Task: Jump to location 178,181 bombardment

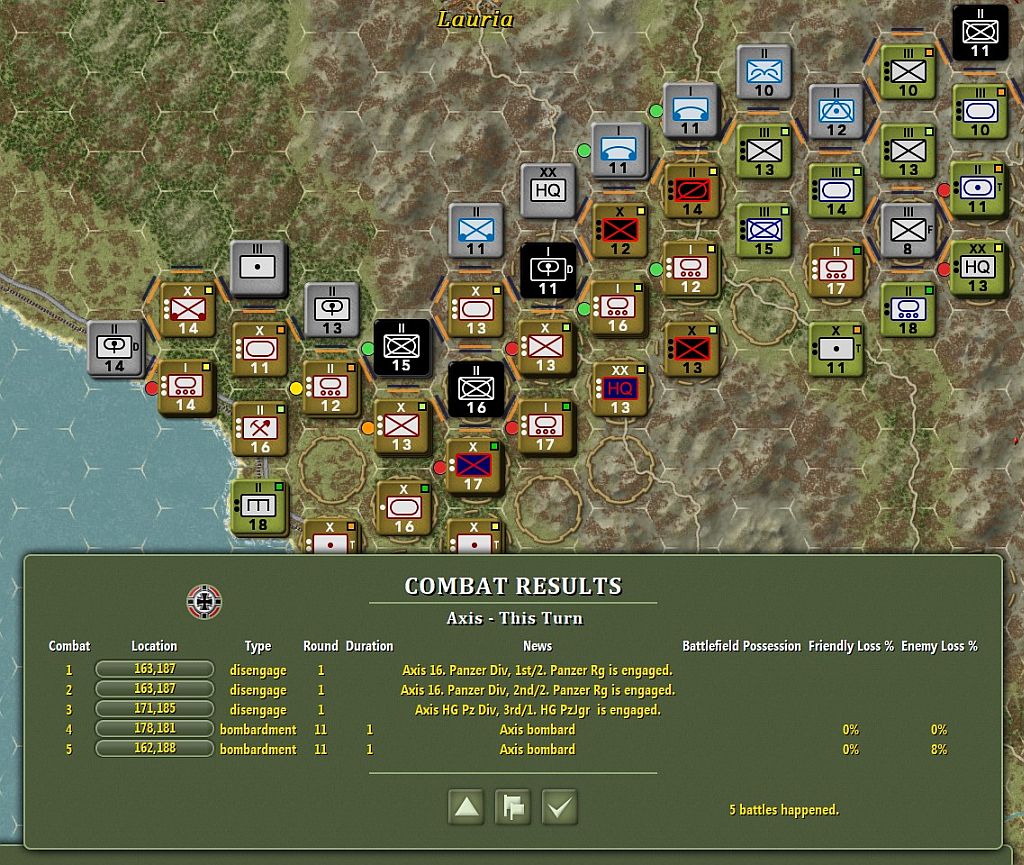Action: coord(155,729)
